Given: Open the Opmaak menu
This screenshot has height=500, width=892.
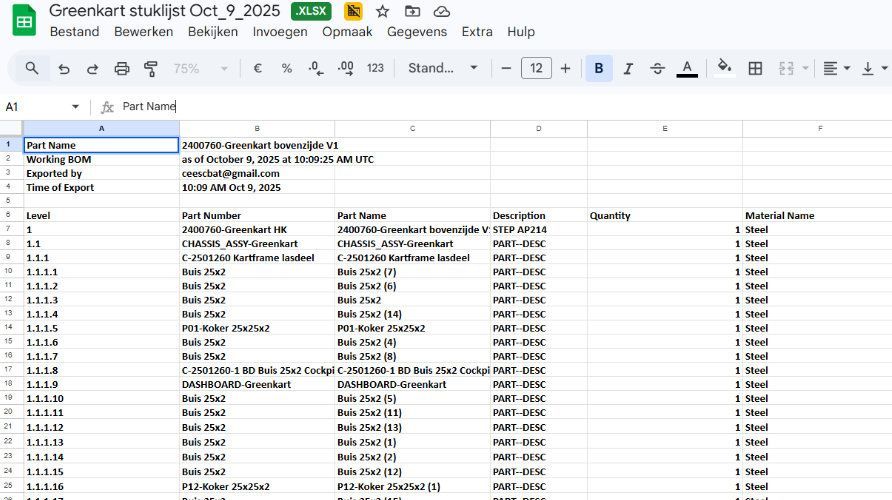Looking at the screenshot, I should pos(347,32).
